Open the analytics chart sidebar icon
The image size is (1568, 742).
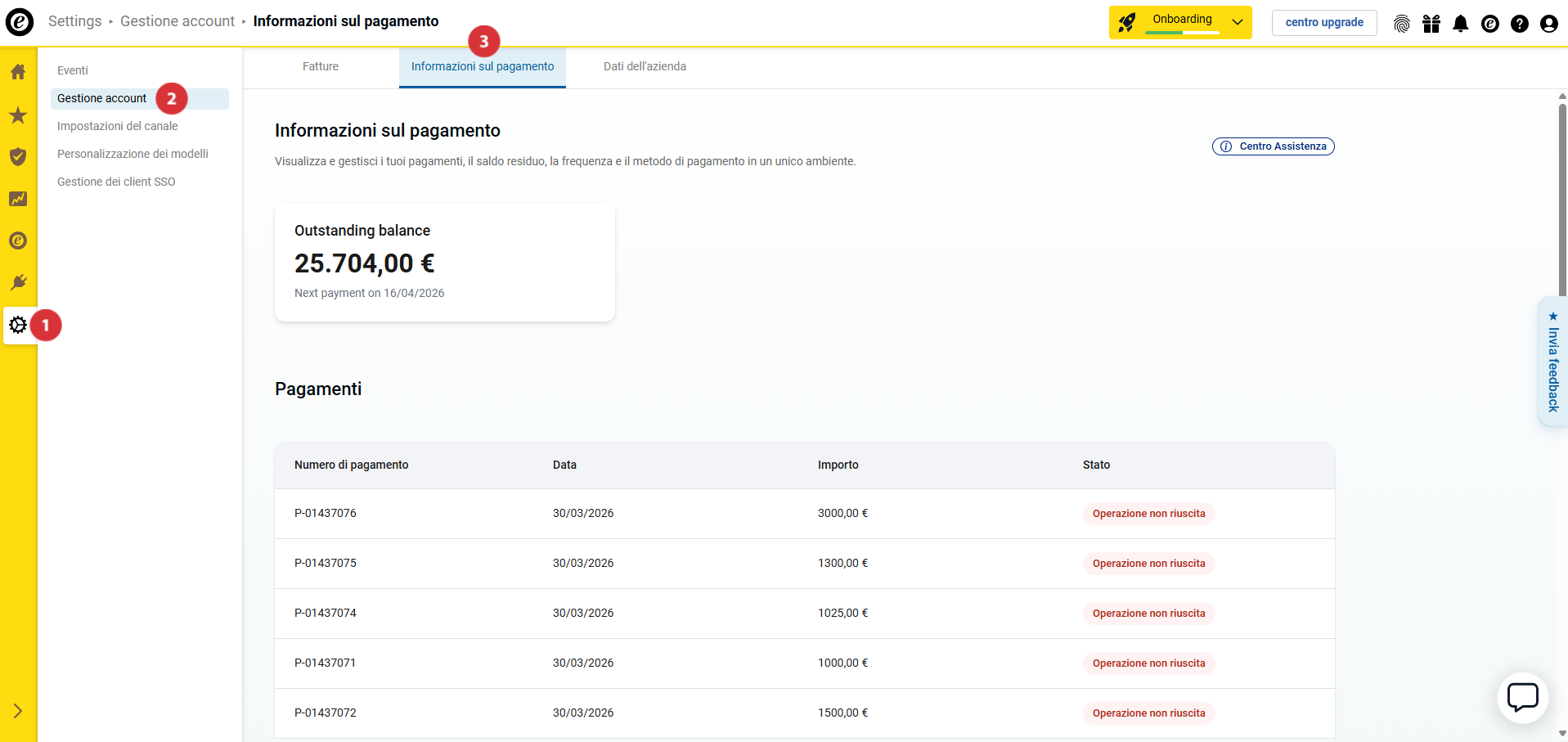coord(18,199)
